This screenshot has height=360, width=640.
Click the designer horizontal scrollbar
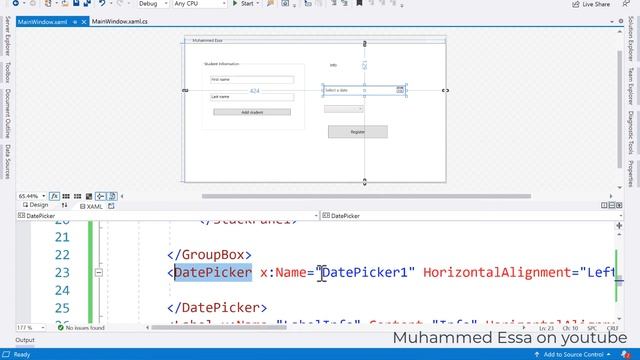pos(366,196)
